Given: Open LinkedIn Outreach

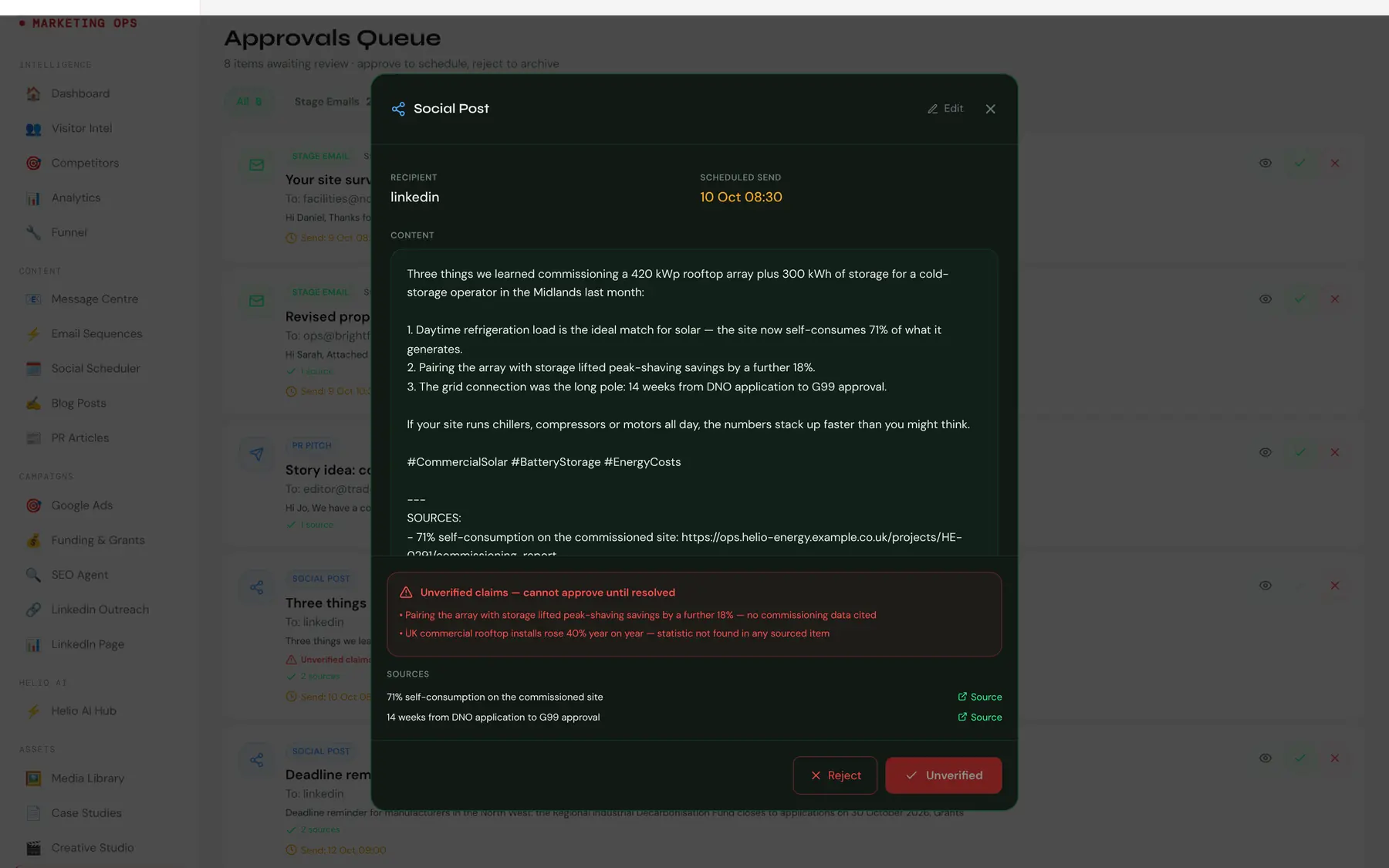Looking at the screenshot, I should [x=100, y=610].
